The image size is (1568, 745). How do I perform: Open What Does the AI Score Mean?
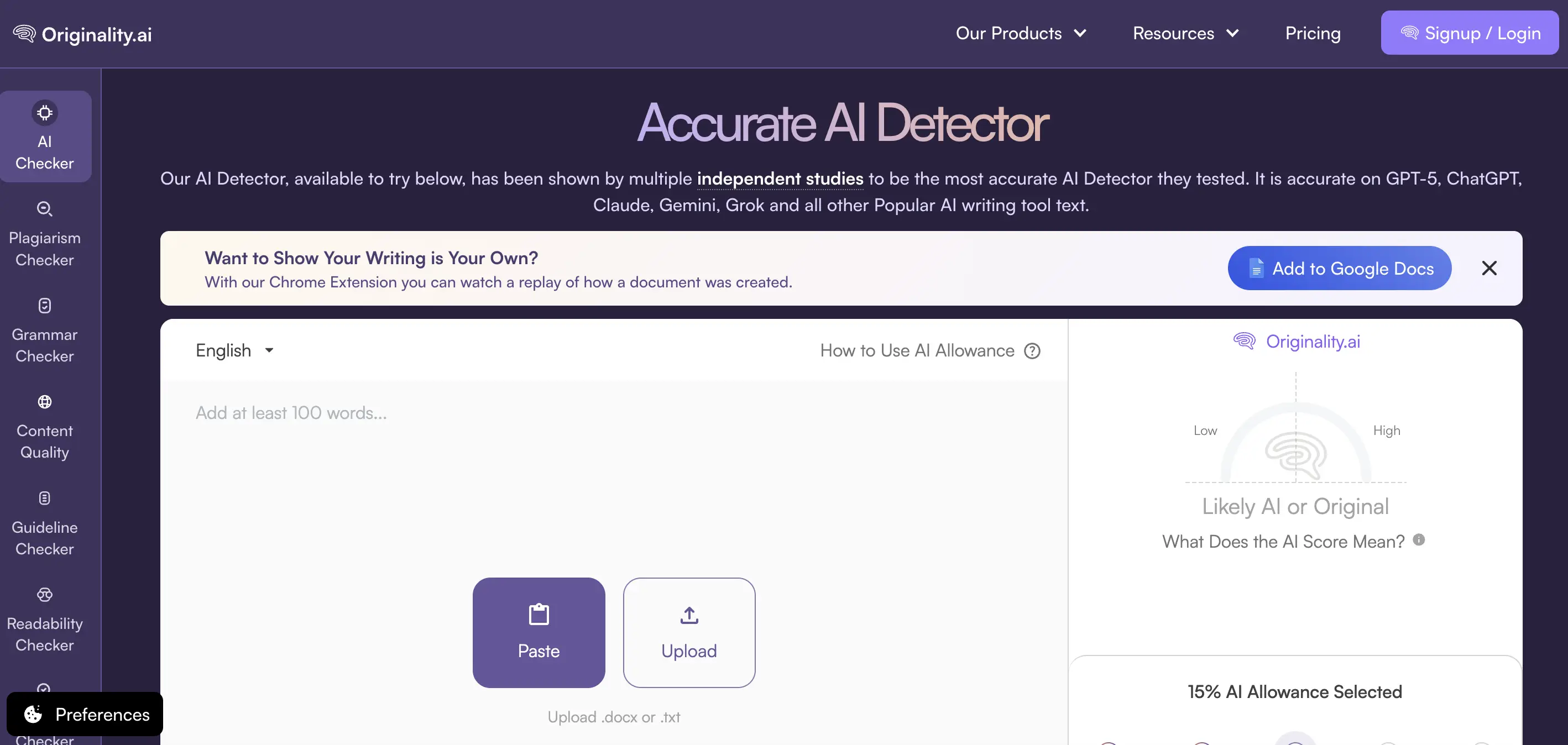point(1283,541)
